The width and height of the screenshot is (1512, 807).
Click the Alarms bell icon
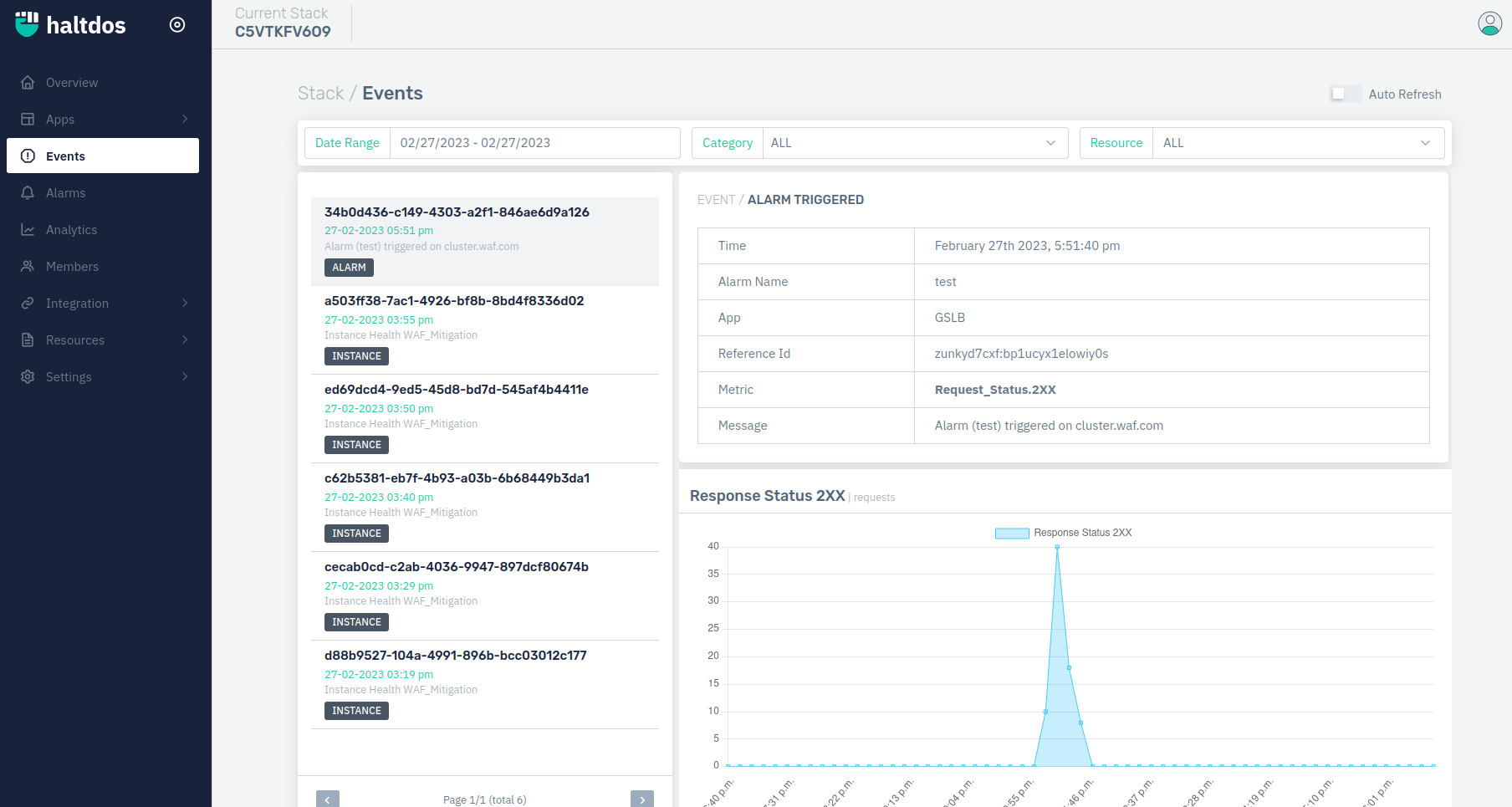[28, 193]
